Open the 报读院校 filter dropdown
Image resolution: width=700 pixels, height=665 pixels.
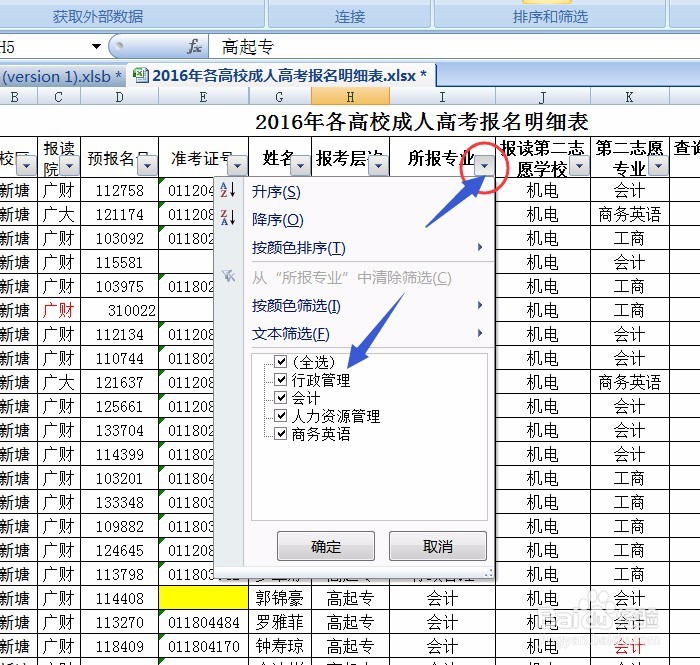(x=70, y=166)
